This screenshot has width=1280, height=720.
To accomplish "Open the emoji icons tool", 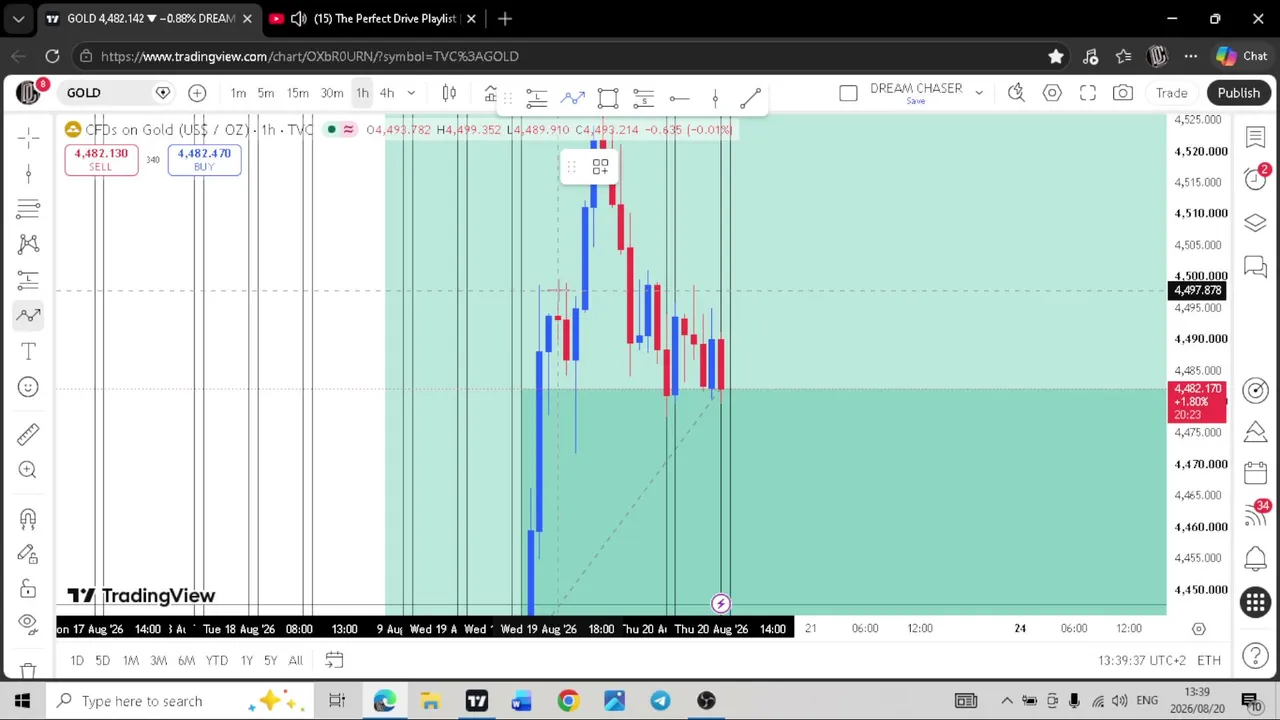I will tap(28, 388).
